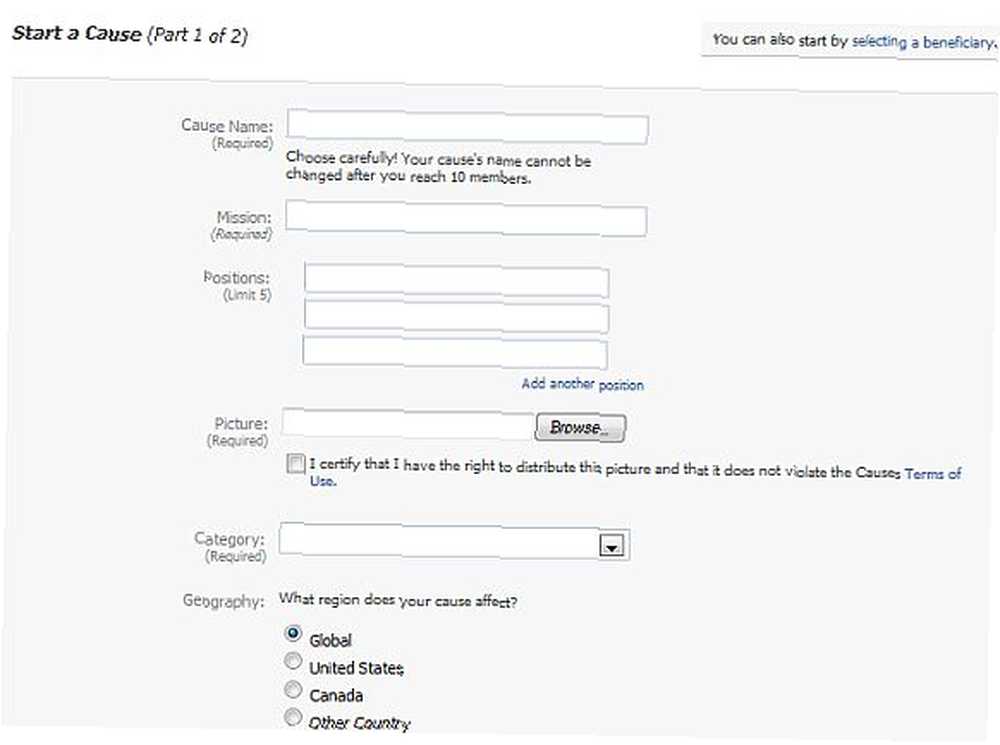Click the Global option label
Image resolution: width=1000 pixels, height=745 pixels.
point(330,640)
